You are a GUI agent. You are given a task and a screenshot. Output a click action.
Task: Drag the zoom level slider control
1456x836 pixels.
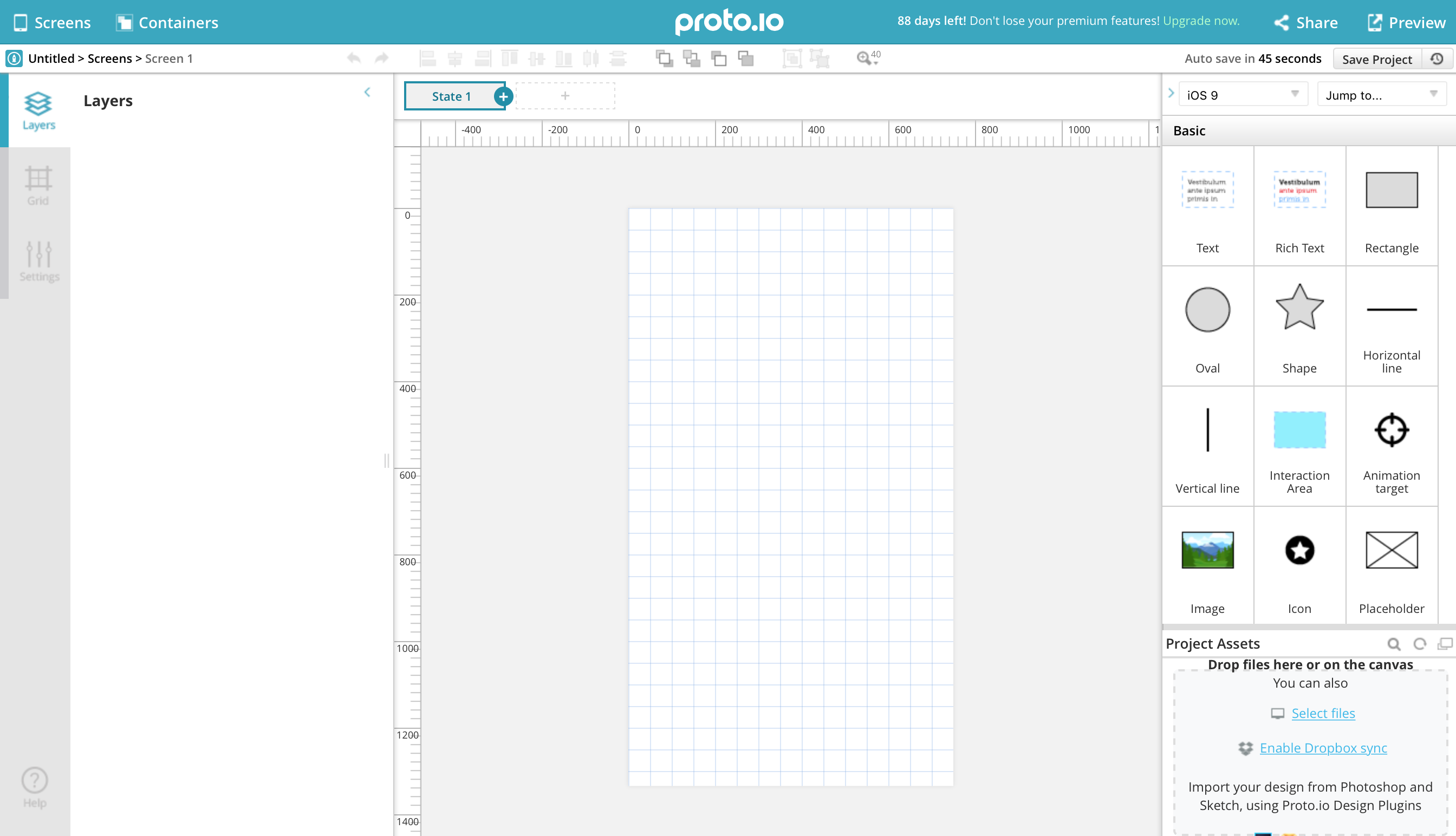868,58
